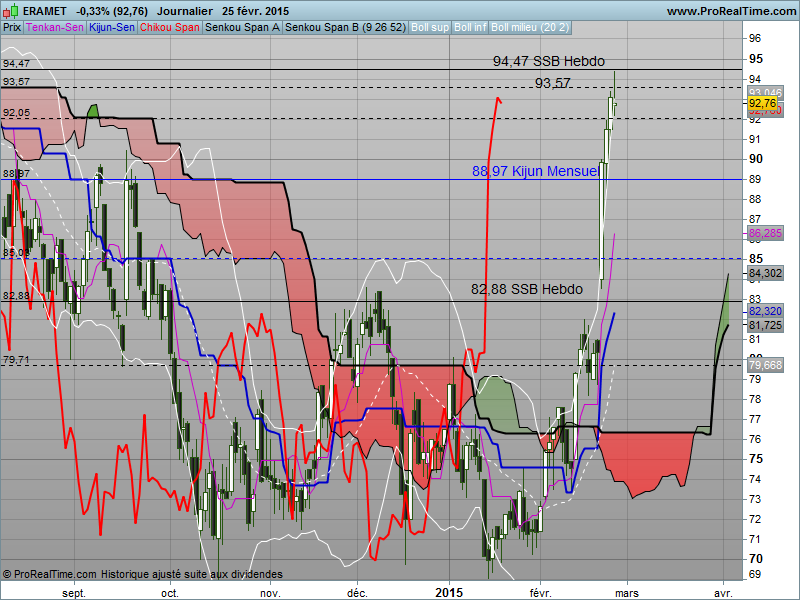
Task: Select the 82,88 SSB Hebdo annotation
Action: coord(527,289)
